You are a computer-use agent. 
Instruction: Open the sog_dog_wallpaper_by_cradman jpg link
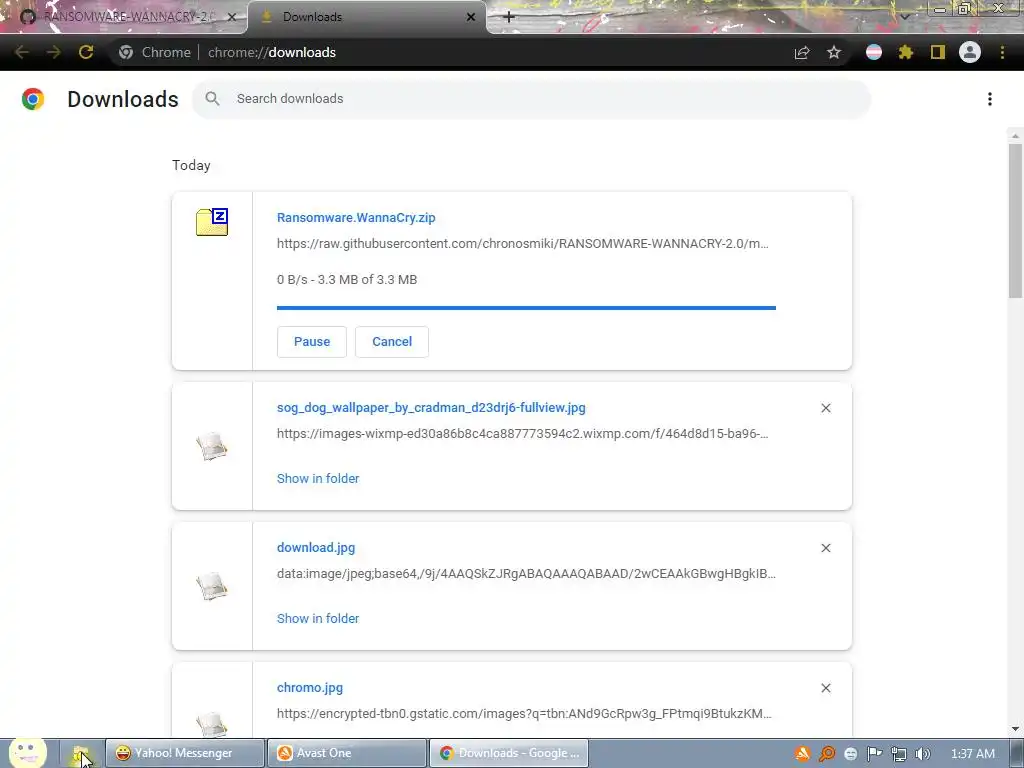pyautogui.click(x=431, y=408)
